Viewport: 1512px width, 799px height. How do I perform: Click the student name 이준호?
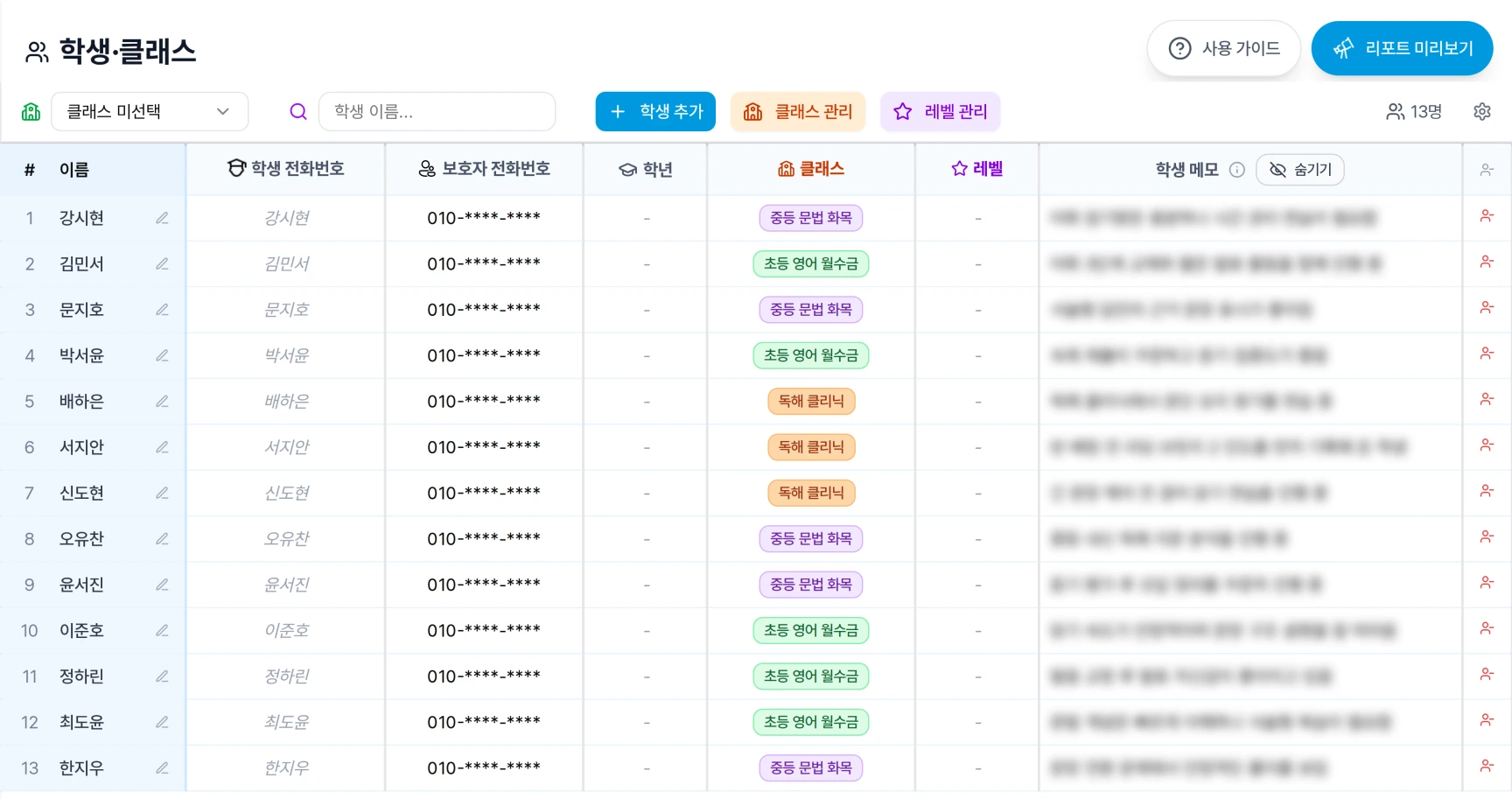(x=81, y=631)
